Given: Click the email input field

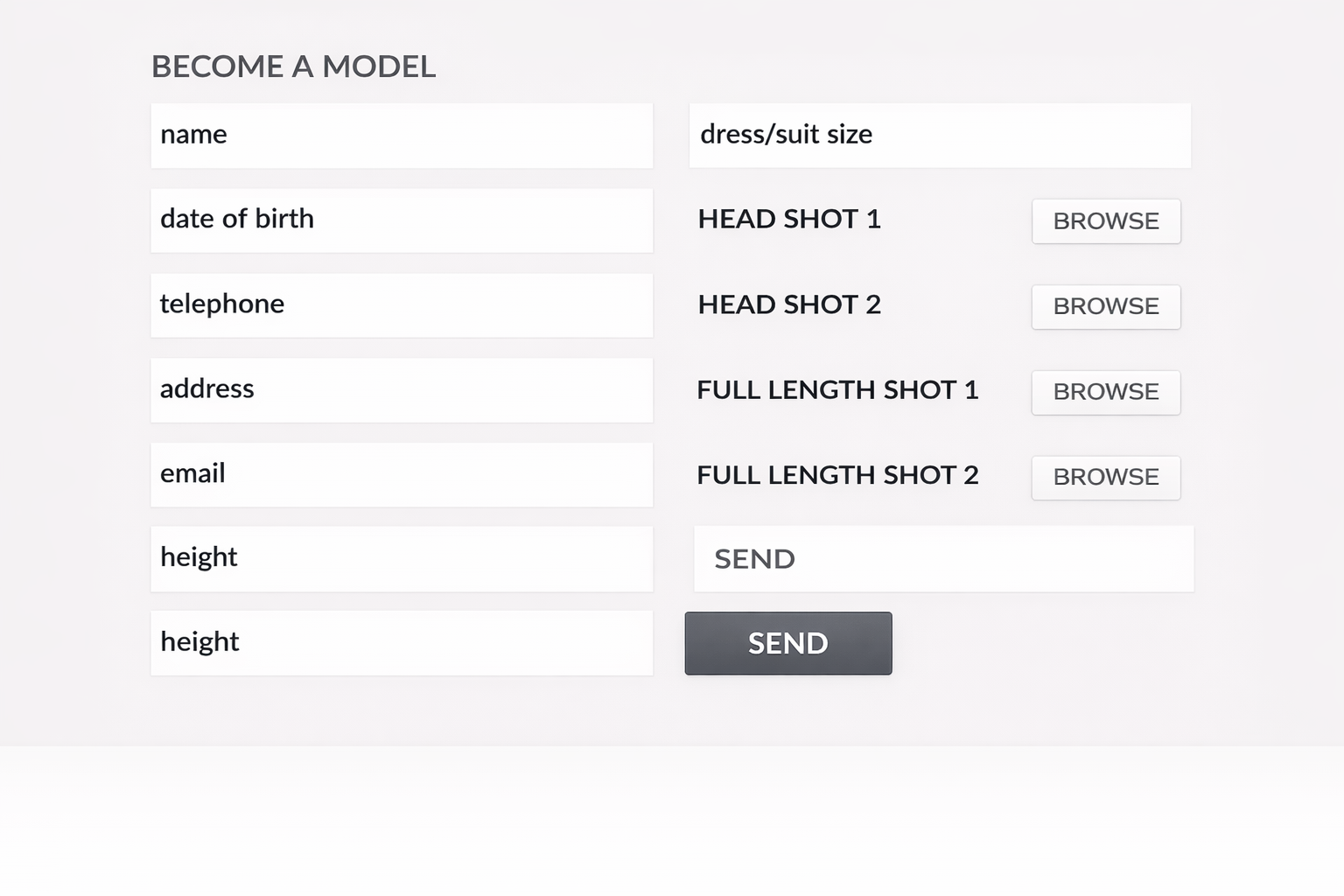Looking at the screenshot, I should [402, 474].
